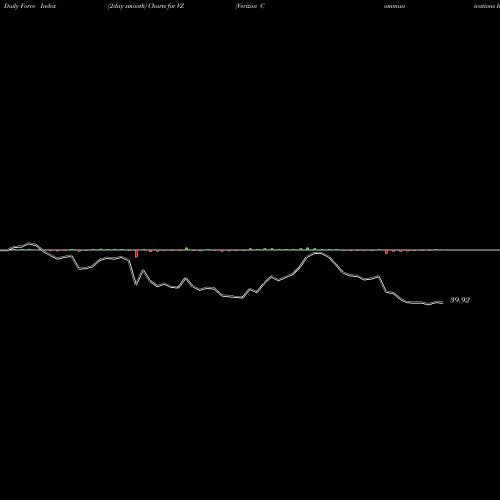Click the 'Daily Force Index' title text

click(30, 6)
